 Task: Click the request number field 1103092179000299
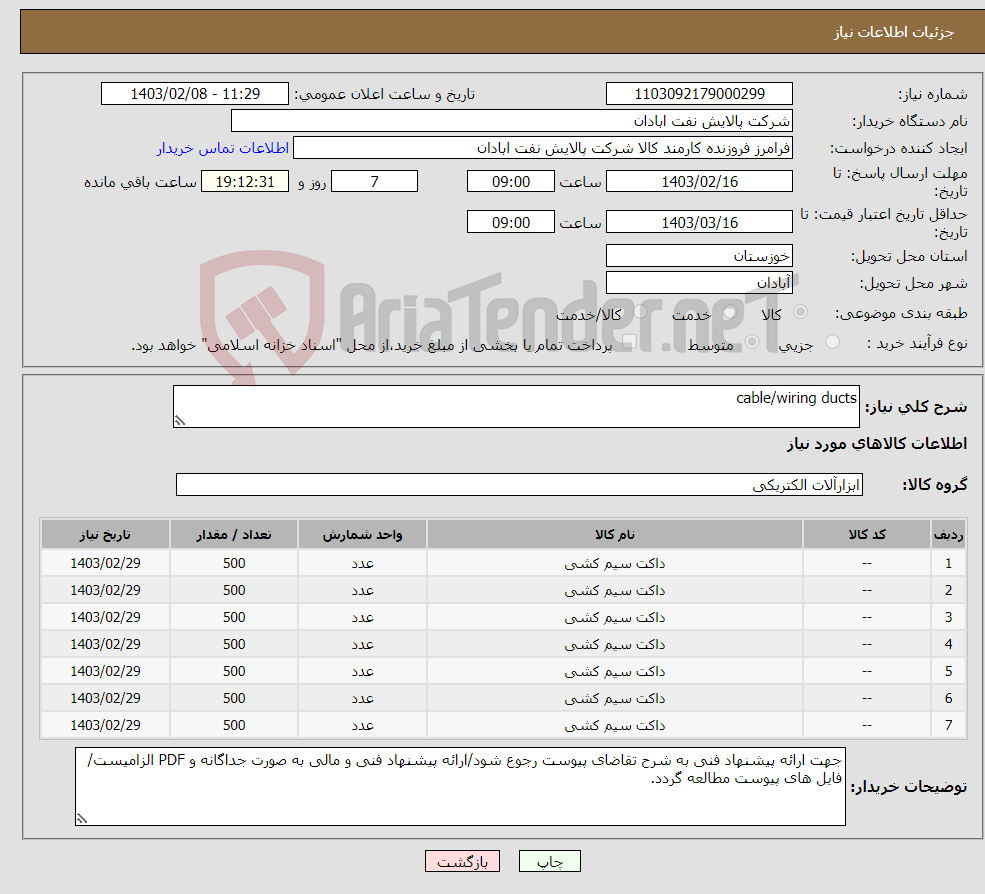click(x=699, y=94)
